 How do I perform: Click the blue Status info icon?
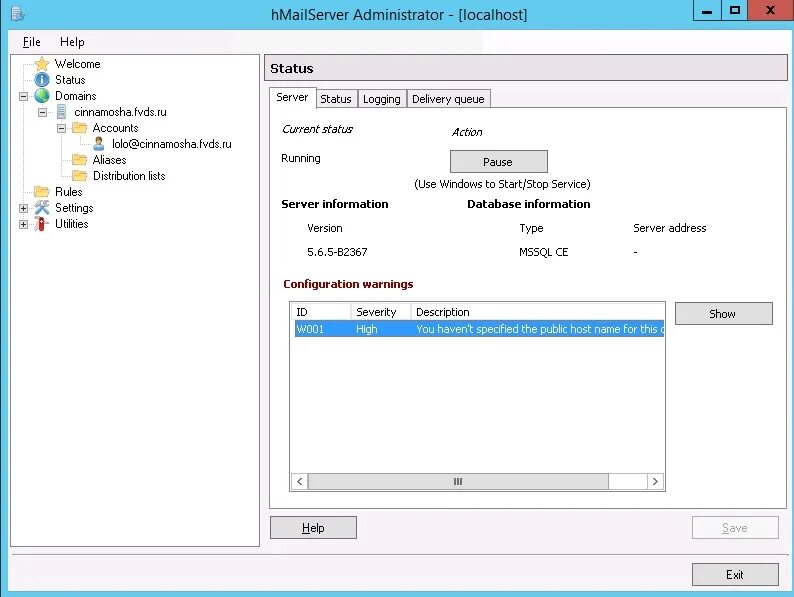click(42, 80)
